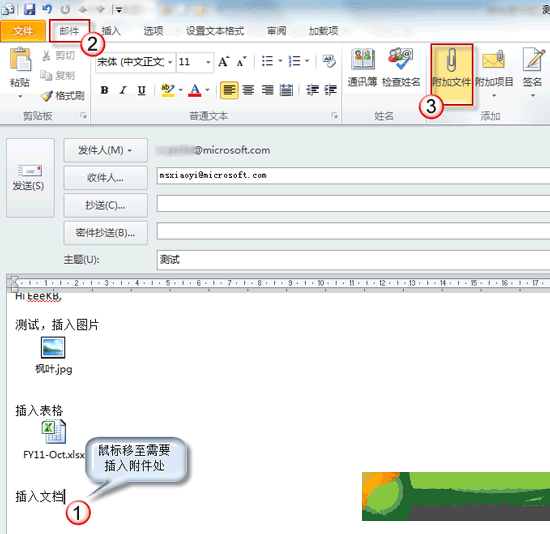This screenshot has width=550, height=534.
Task: Click the Attach Item envelope icon
Action: point(493,59)
